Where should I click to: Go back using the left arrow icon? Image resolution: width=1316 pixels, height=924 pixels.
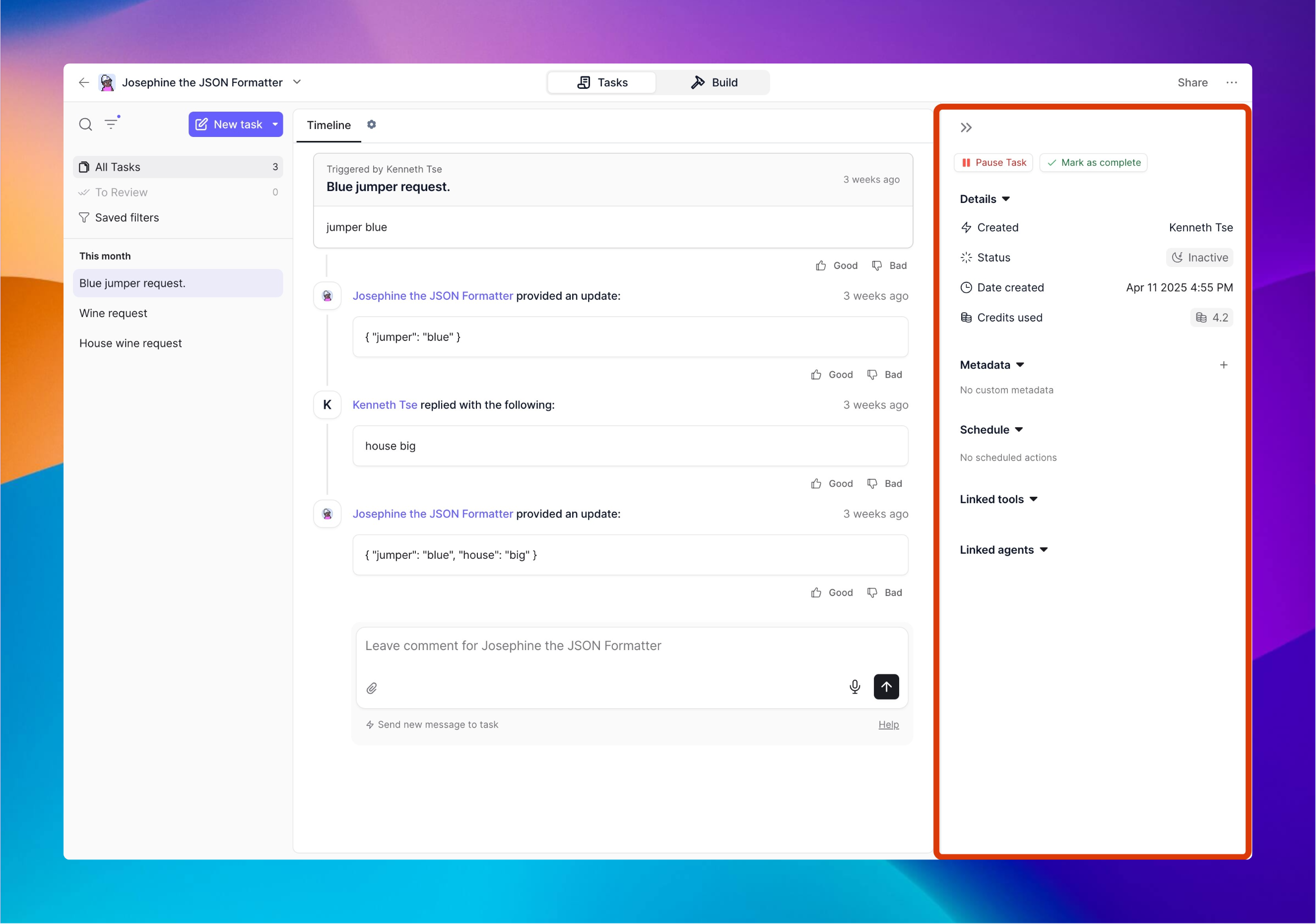point(84,82)
